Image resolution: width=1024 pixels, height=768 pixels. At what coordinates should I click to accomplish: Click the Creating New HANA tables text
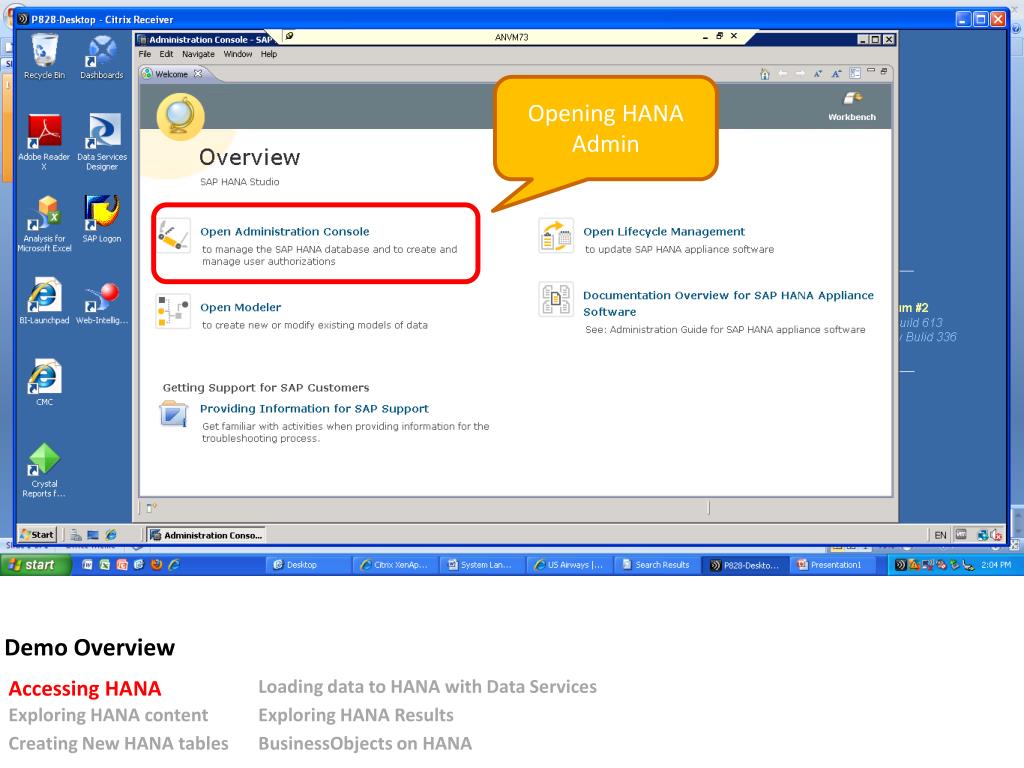tap(118, 743)
